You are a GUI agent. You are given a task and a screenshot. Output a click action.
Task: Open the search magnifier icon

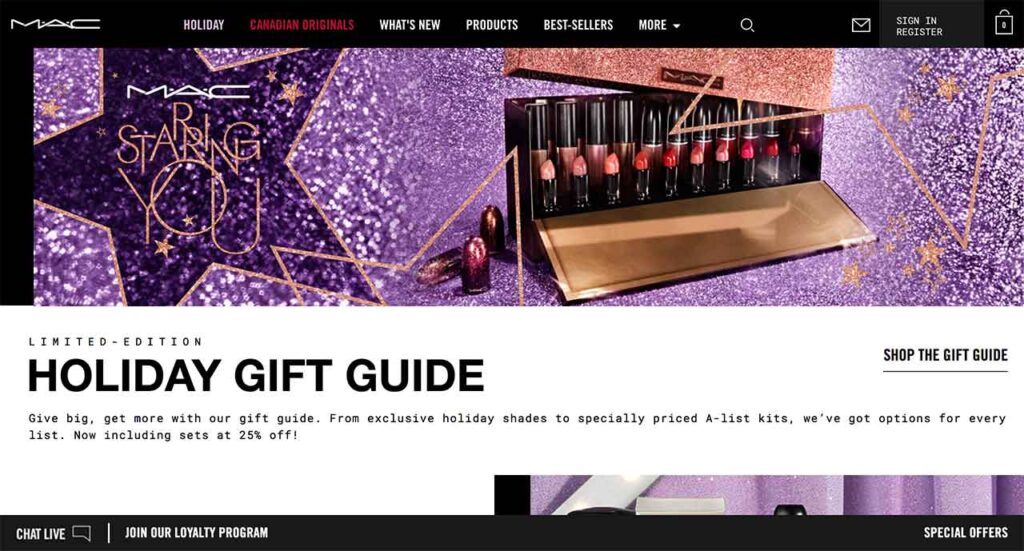click(x=747, y=25)
